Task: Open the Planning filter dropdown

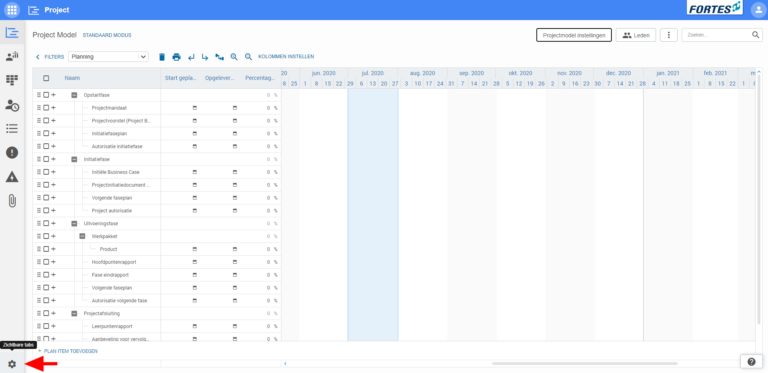Action: pyautogui.click(x=108, y=57)
